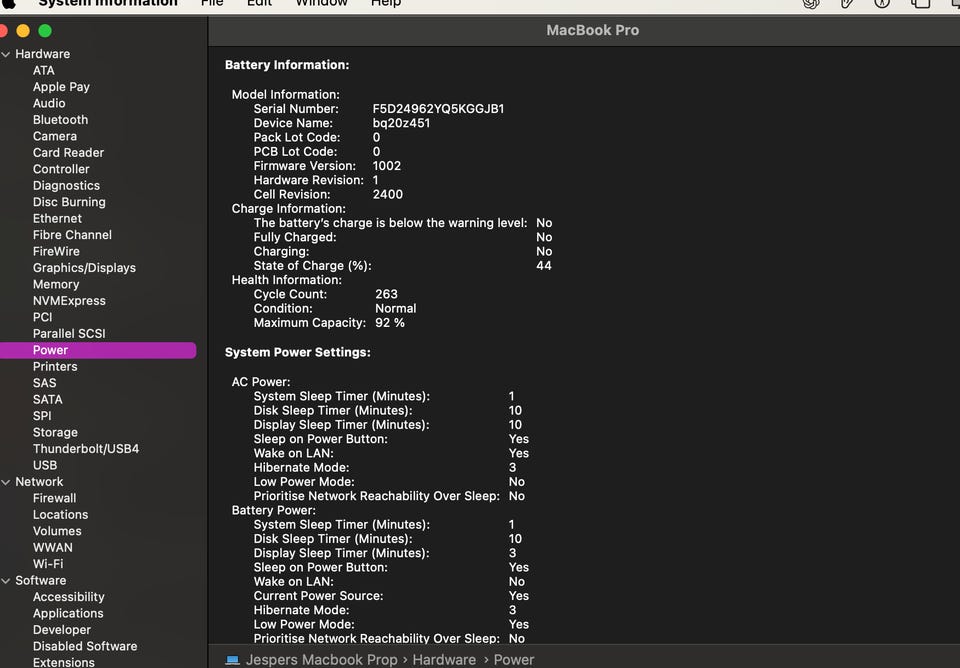Image resolution: width=960 pixels, height=668 pixels.
Task: Collapse the Network category chevron
Action: tap(6, 482)
